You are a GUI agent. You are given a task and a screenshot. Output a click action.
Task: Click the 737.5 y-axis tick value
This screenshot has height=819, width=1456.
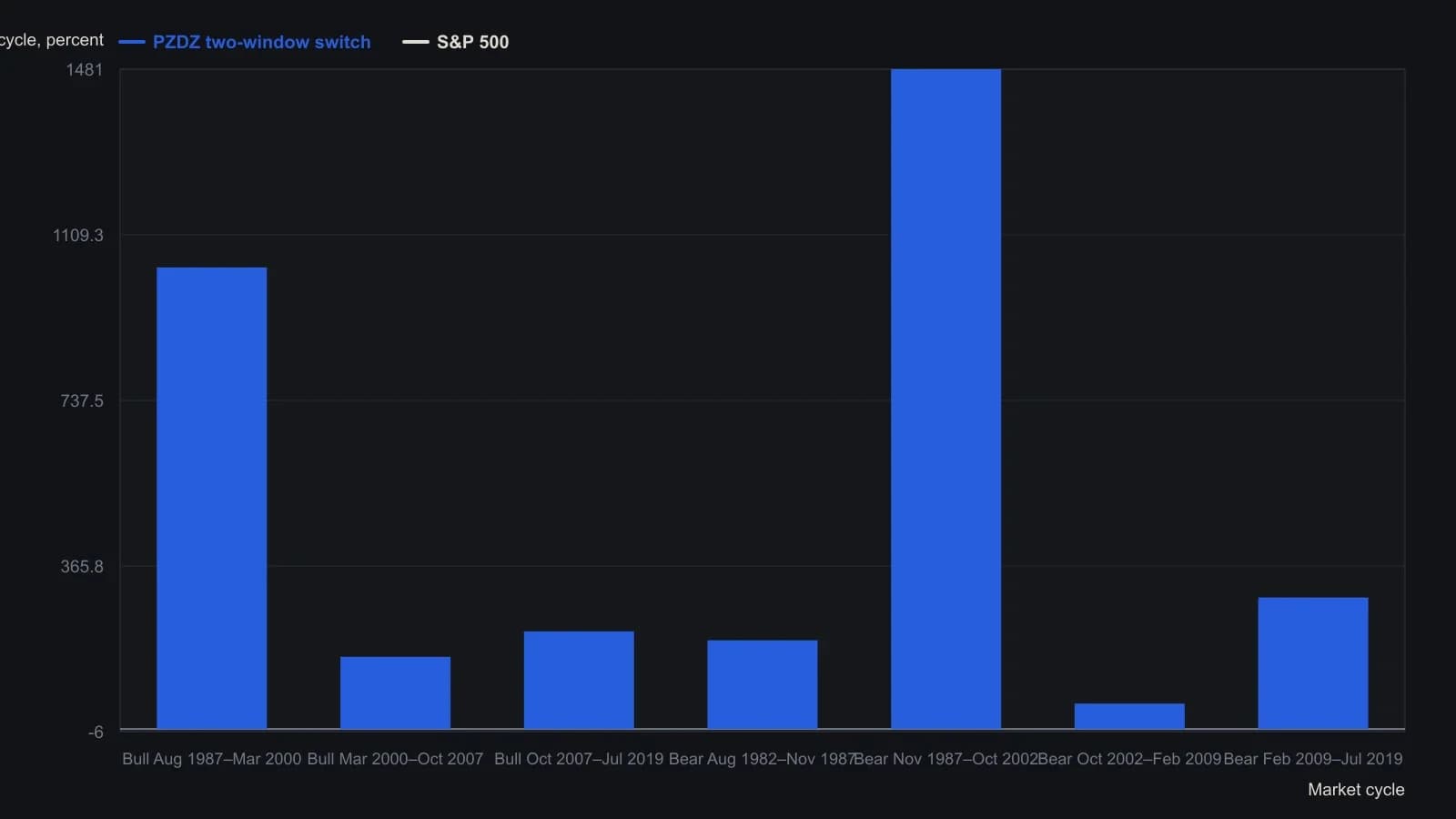82,401
